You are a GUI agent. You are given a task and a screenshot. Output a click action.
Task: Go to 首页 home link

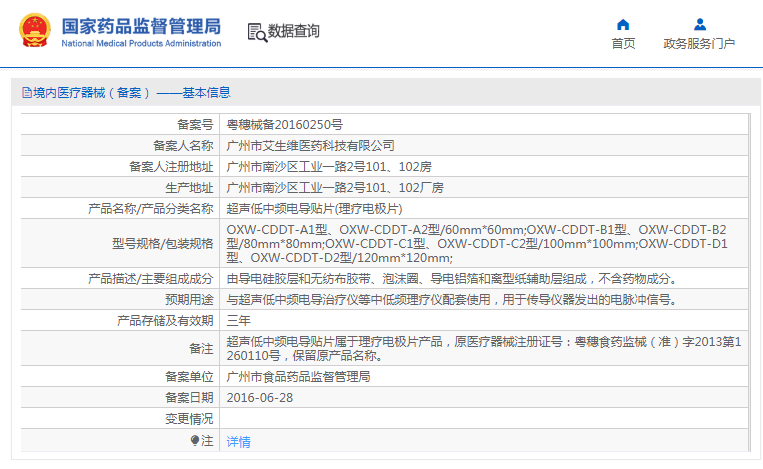pyautogui.click(x=623, y=43)
